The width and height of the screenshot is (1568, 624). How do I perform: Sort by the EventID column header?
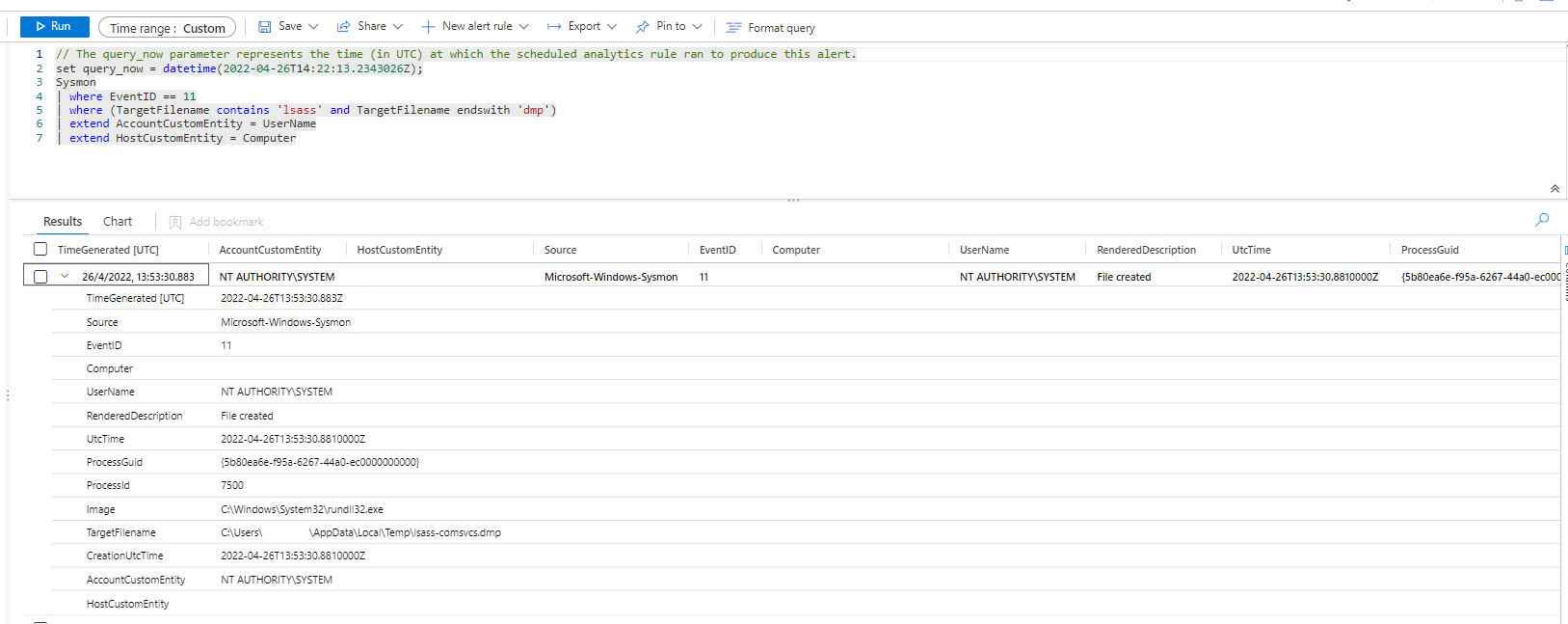pyautogui.click(x=717, y=250)
